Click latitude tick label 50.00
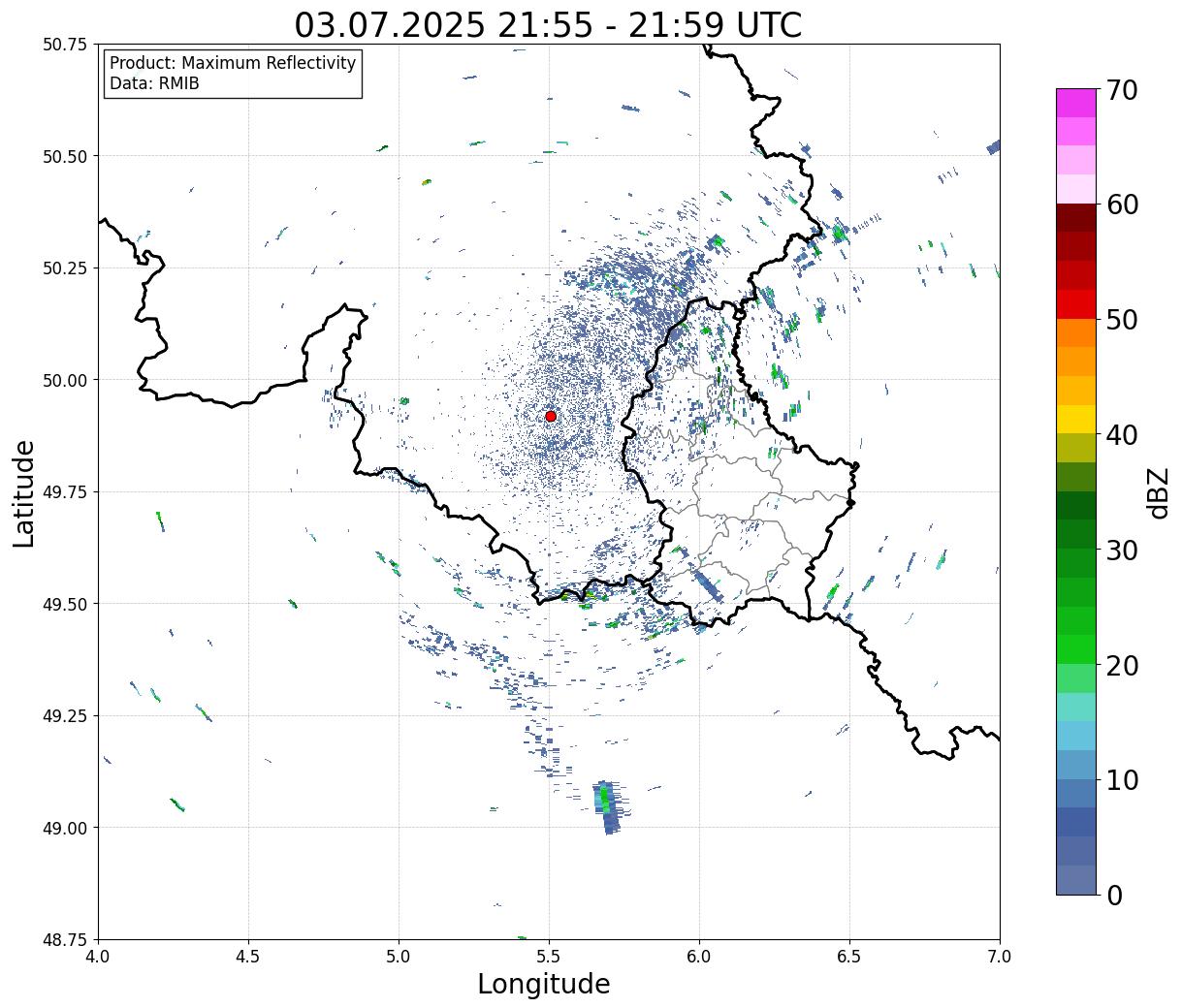This screenshot has width=1182, height=1008. tap(65, 380)
